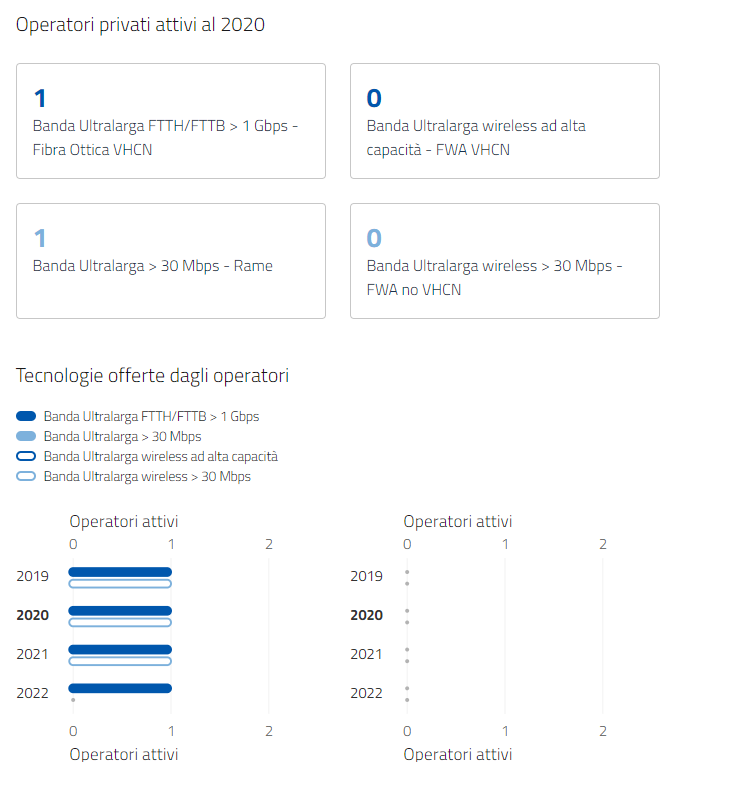
Task: Click the light blue filled "> 30 Mbps" legend swatch
Action: point(27,436)
